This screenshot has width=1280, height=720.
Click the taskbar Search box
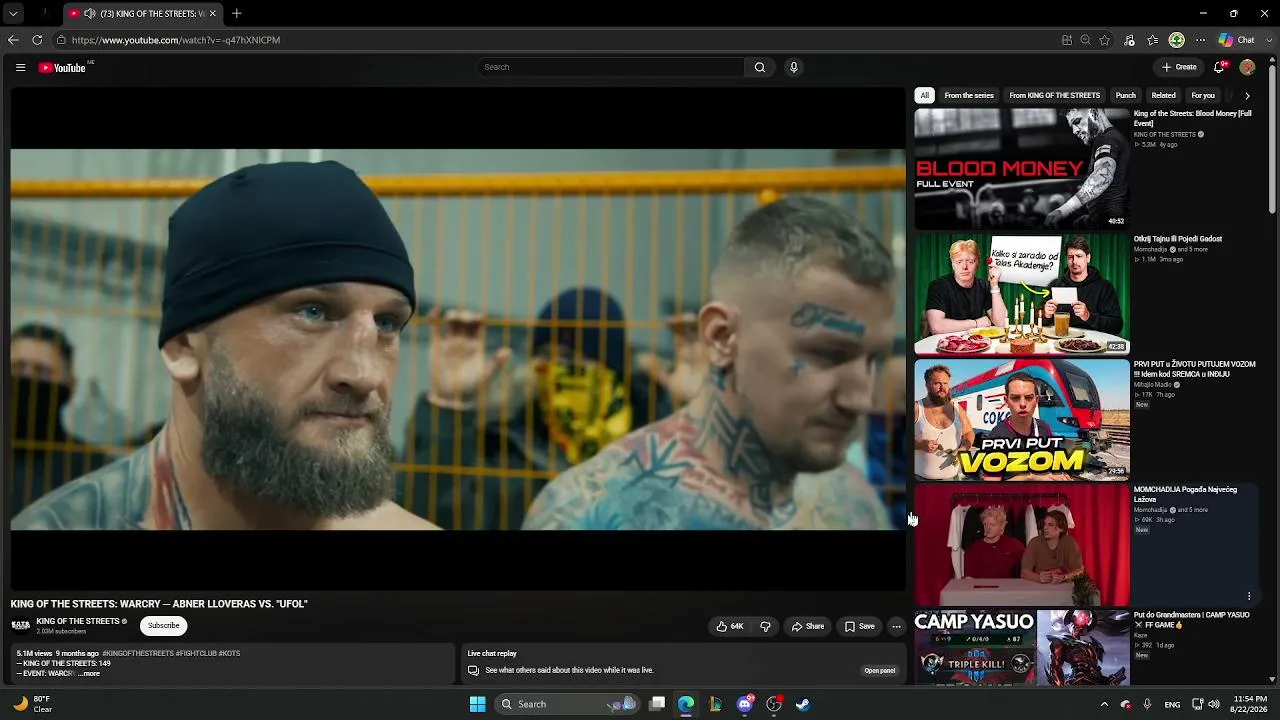click(x=567, y=704)
